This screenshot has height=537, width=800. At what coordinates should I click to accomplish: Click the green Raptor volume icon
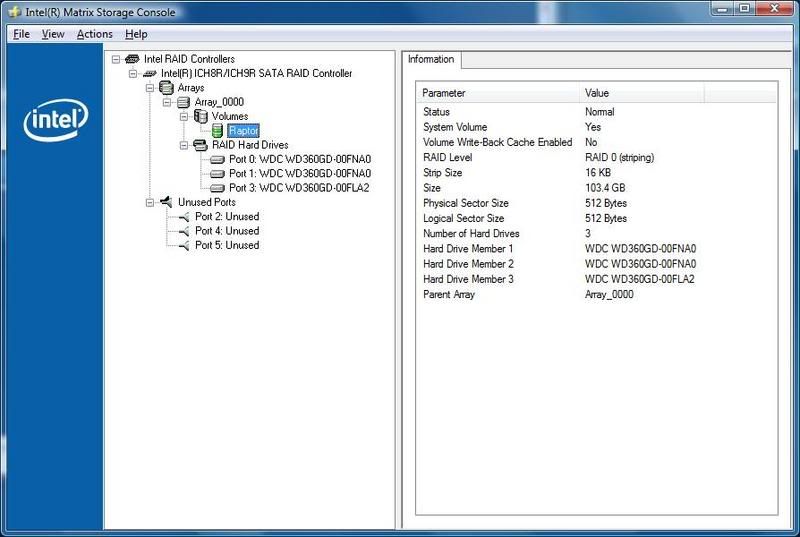[x=217, y=131]
